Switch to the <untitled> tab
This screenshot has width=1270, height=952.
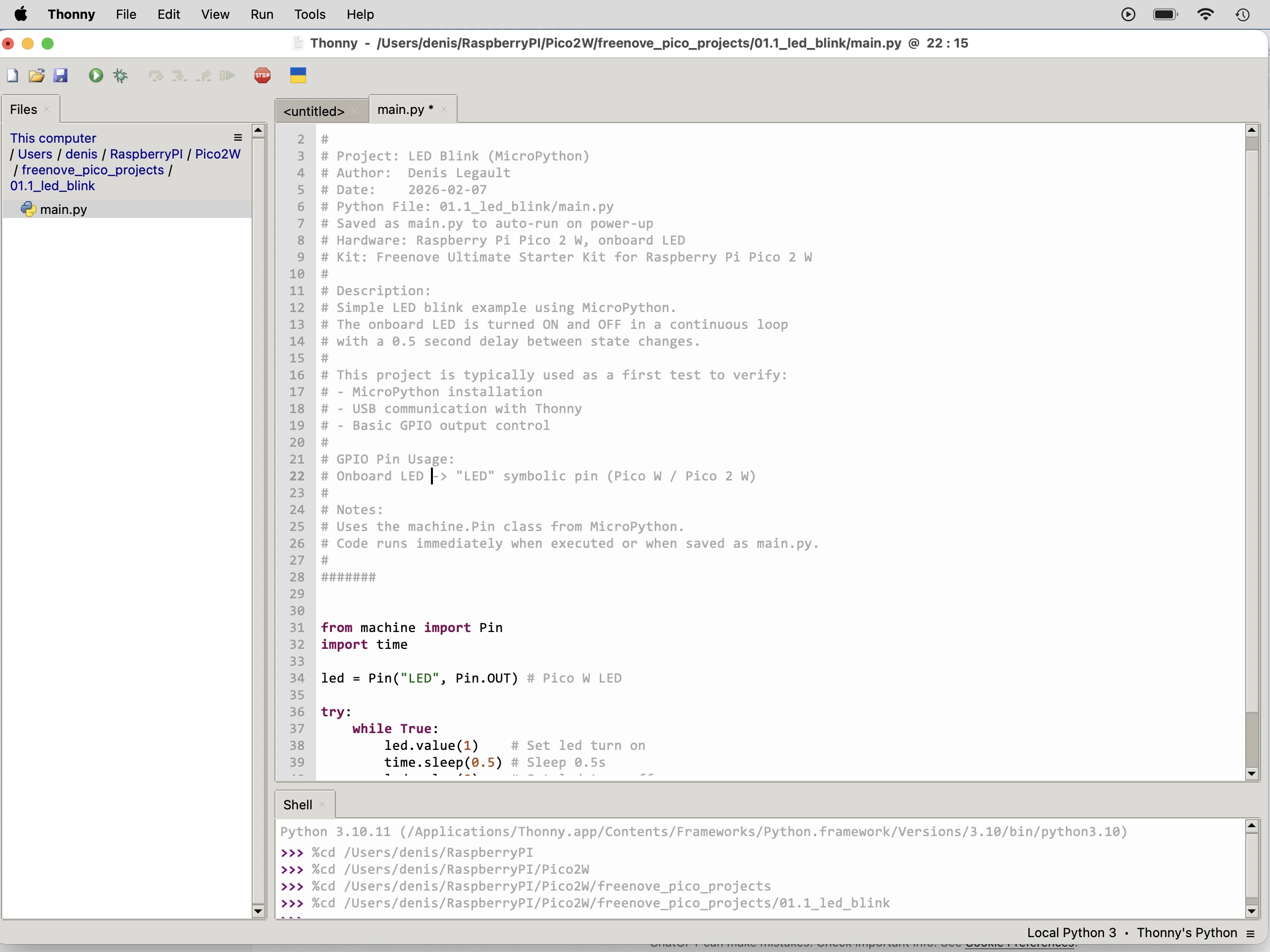pos(315,111)
